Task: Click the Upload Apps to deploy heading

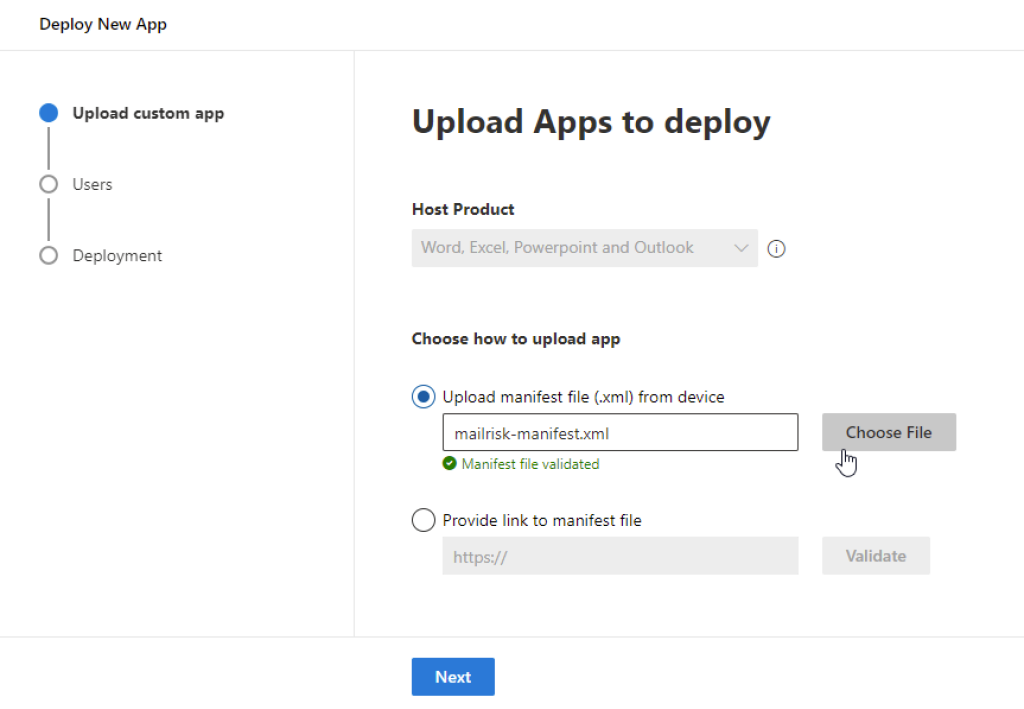Action: (591, 122)
